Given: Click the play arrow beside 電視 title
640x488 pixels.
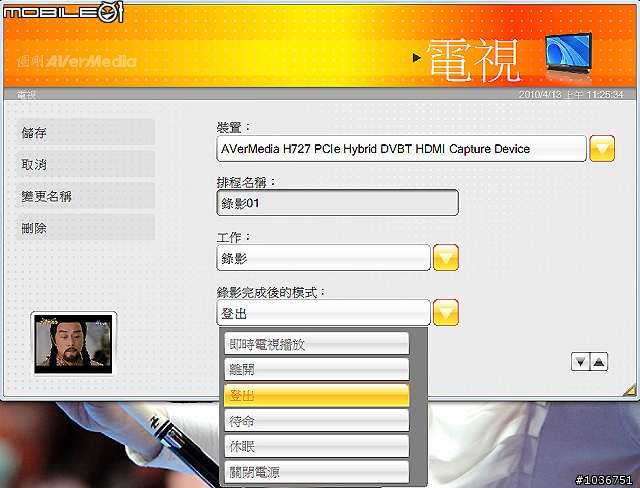Looking at the screenshot, I should pos(416,58).
